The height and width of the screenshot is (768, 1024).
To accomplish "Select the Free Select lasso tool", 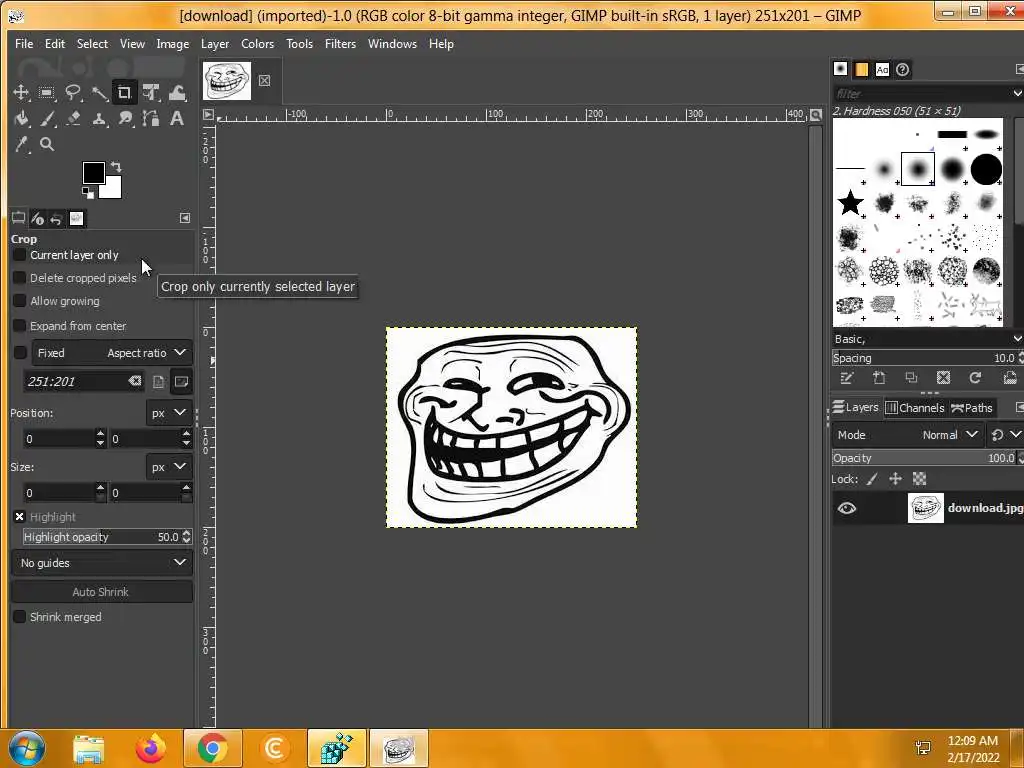I will click(x=72, y=93).
